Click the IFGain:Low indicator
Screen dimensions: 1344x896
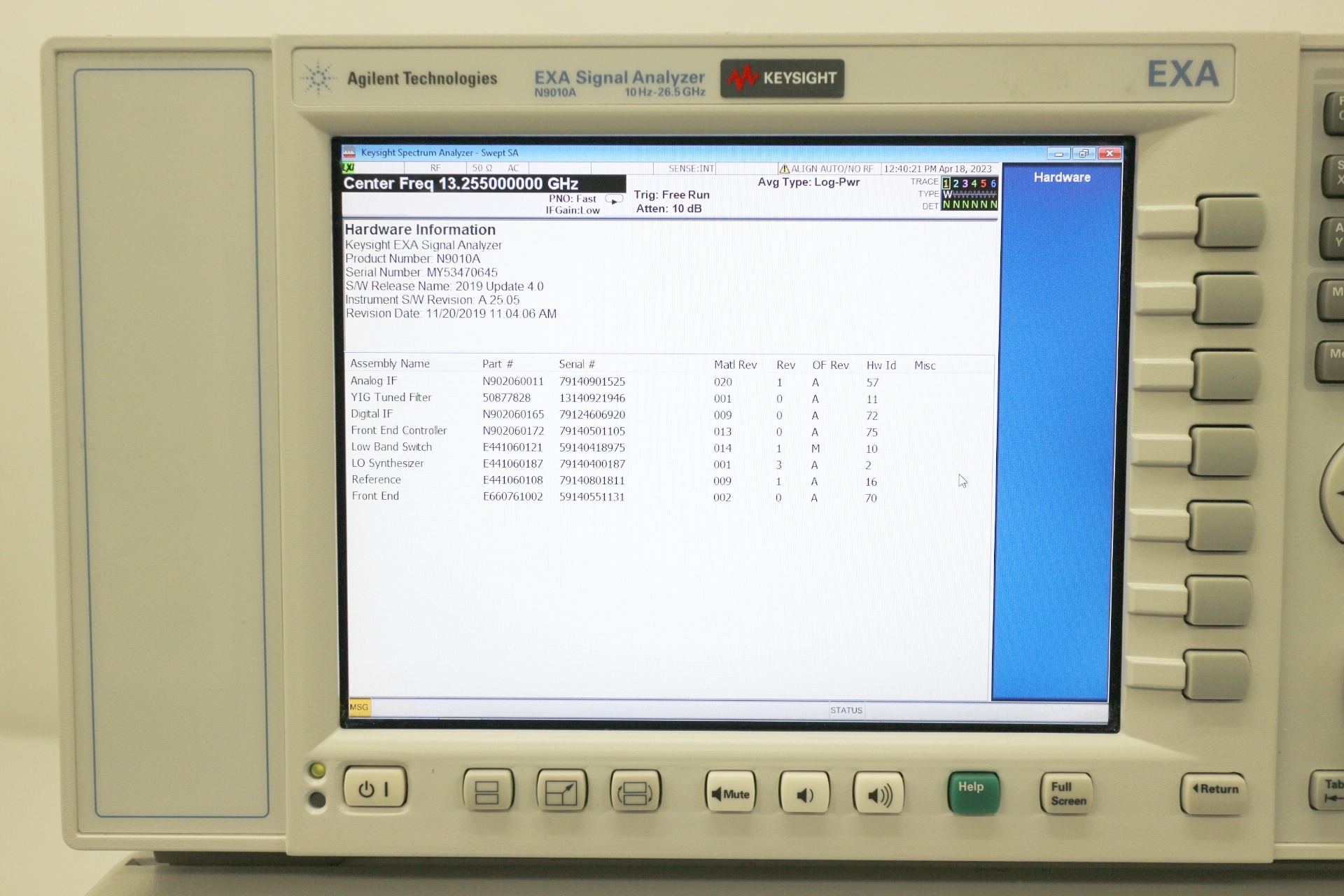(573, 211)
